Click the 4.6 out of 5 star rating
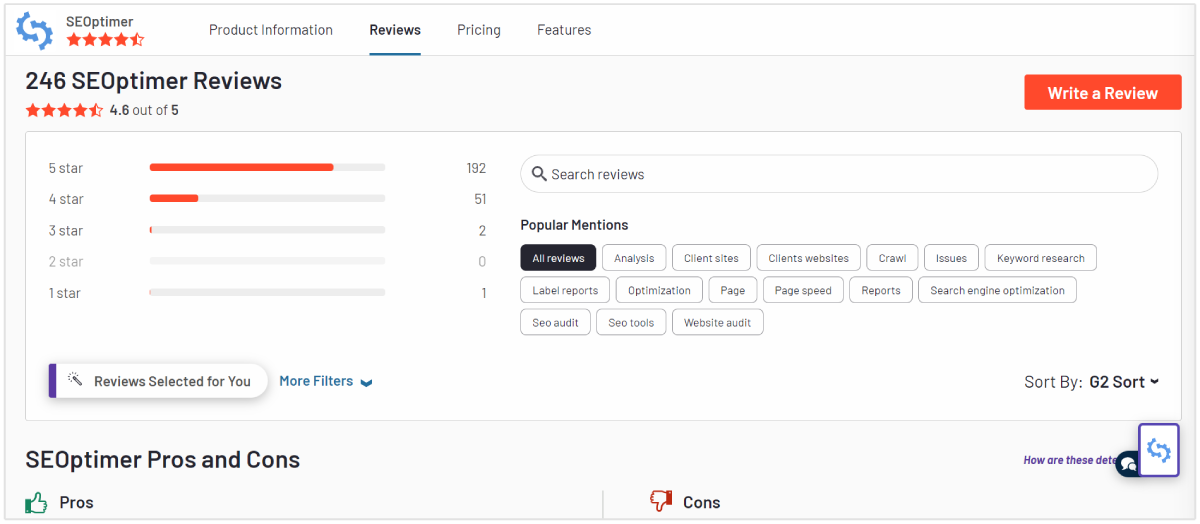This screenshot has height=524, width=1200. tap(64, 110)
